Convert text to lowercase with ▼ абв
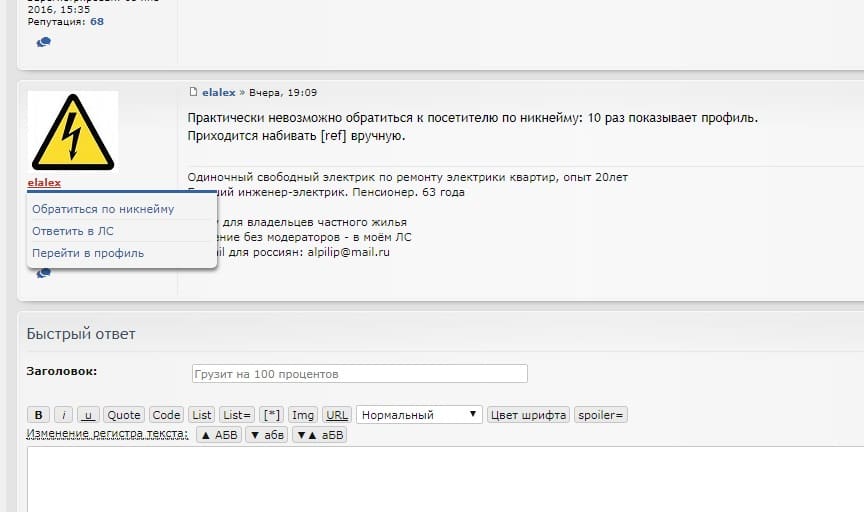 [x=266, y=435]
